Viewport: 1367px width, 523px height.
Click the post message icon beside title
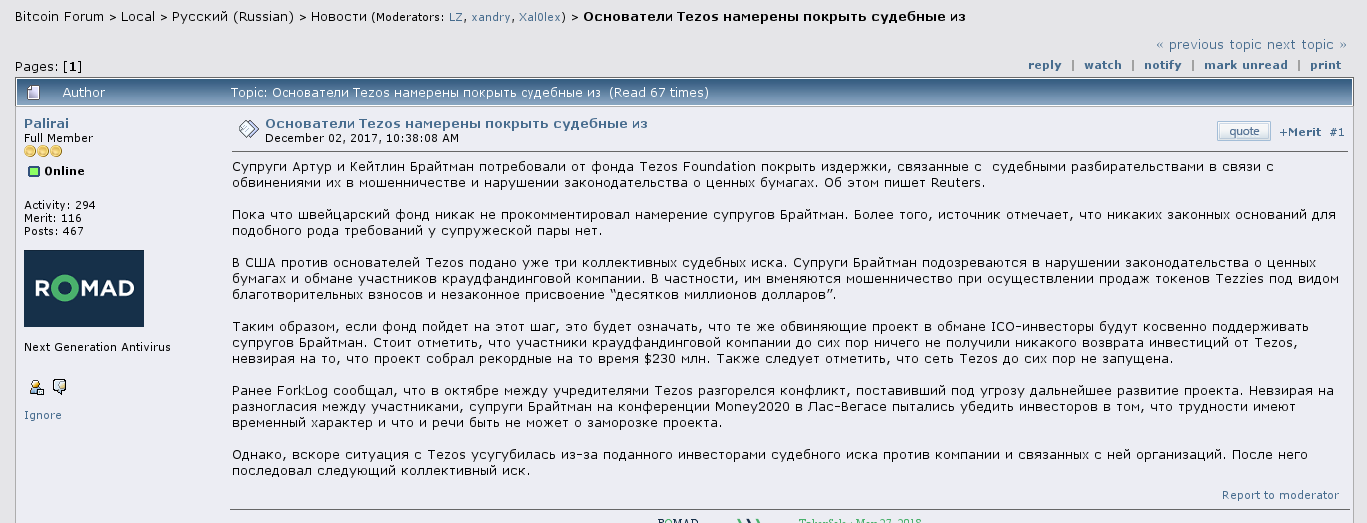(248, 130)
